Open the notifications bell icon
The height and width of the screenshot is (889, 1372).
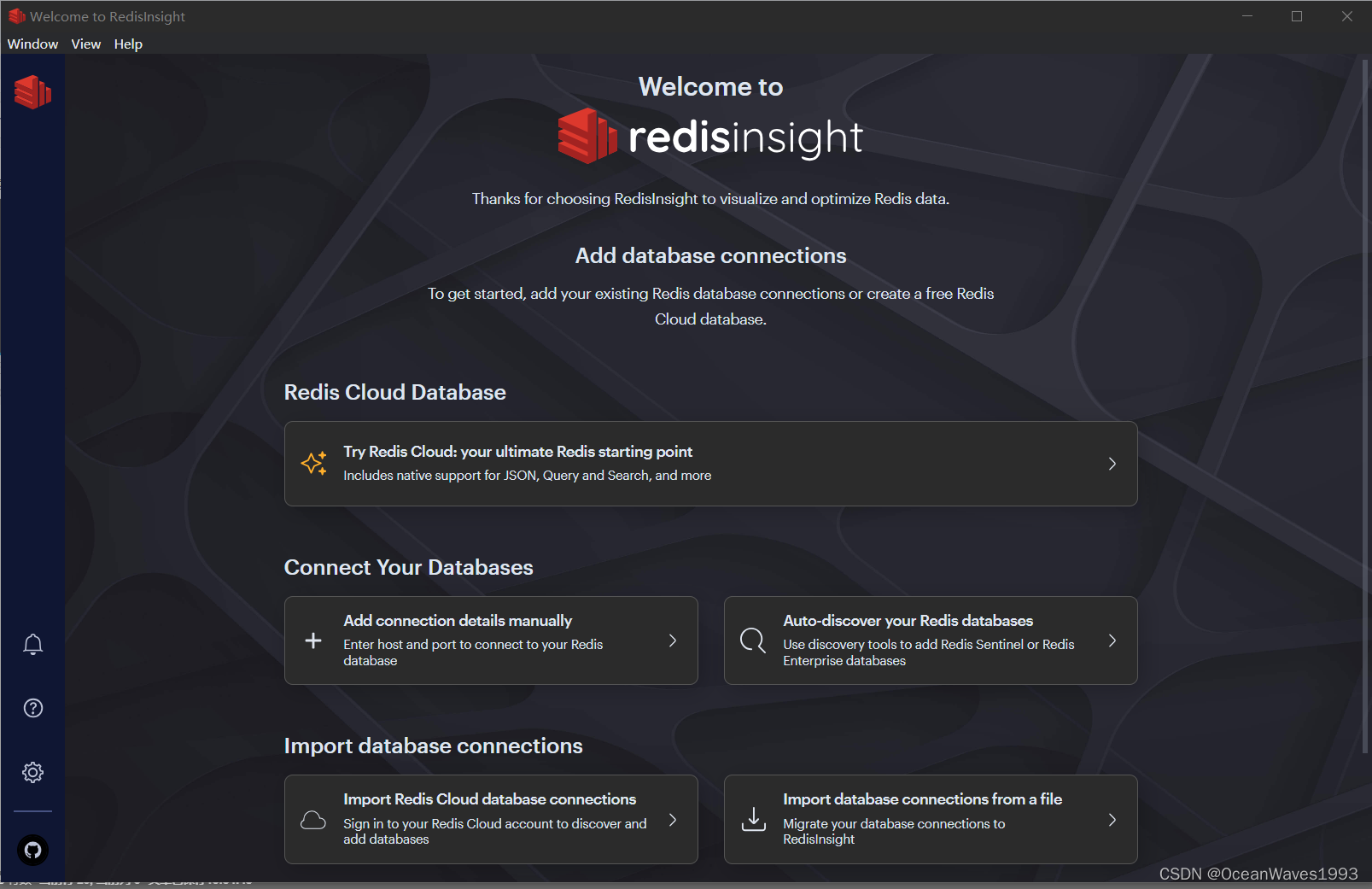click(x=32, y=644)
